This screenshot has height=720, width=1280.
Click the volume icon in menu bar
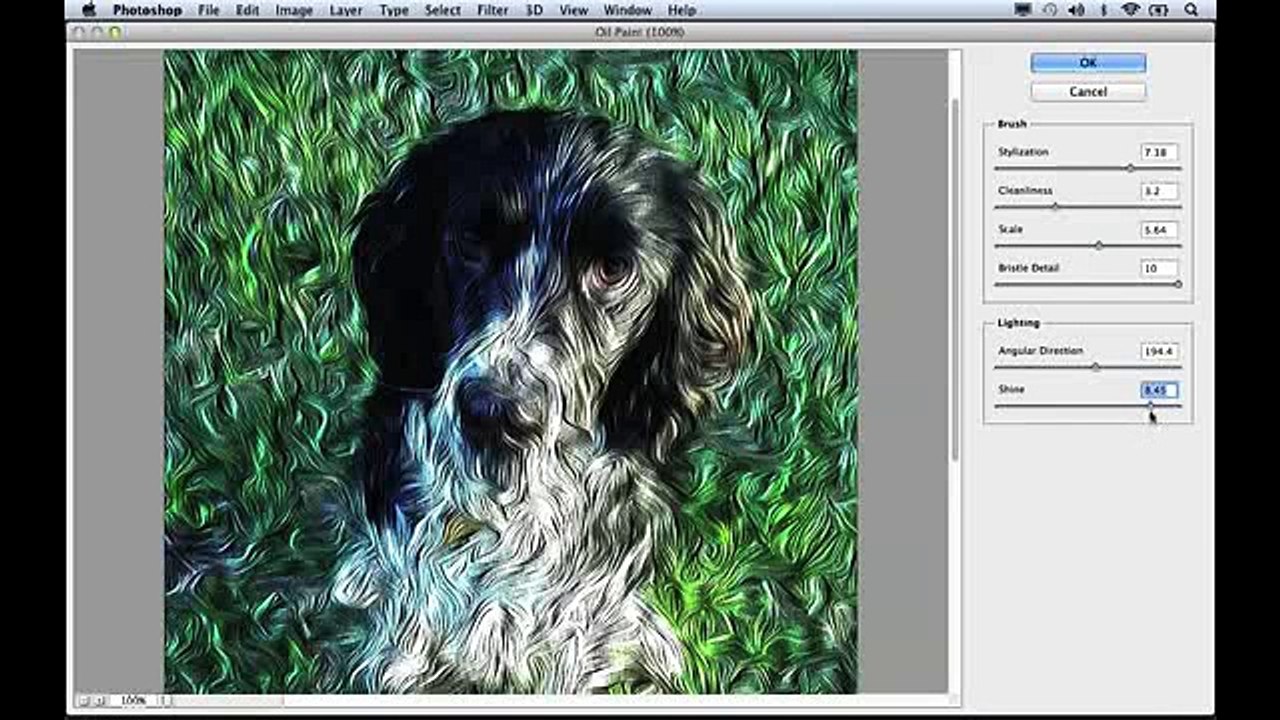1076,10
